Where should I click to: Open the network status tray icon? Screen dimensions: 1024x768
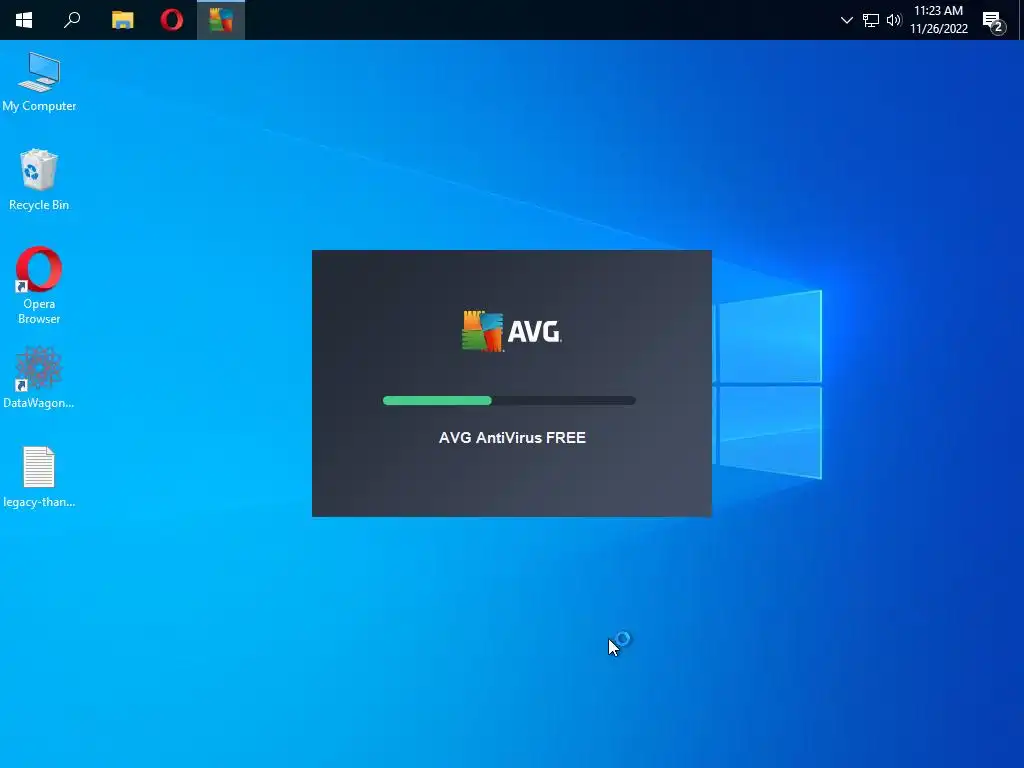coord(871,20)
